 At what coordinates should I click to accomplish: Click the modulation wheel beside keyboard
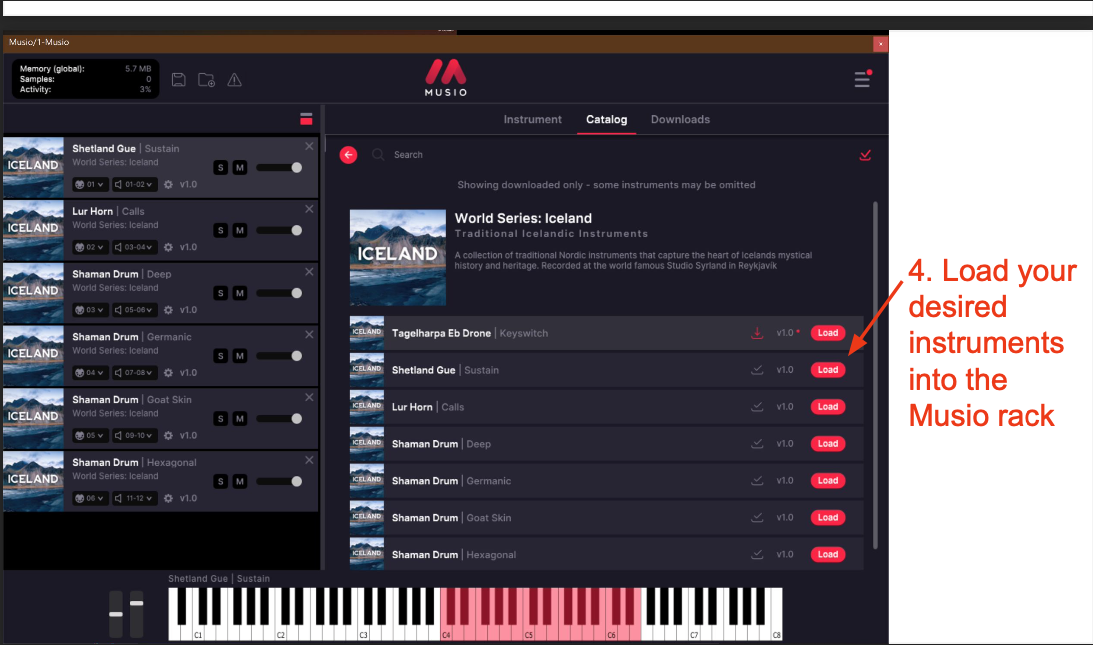point(137,614)
